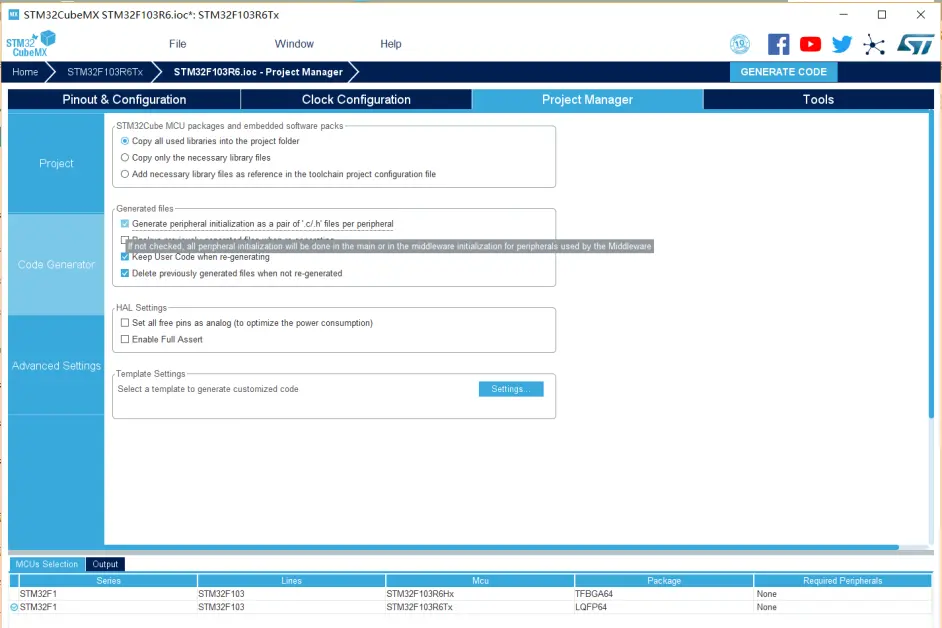Select Copy only the necessary library files
The height and width of the screenshot is (628, 942).
click(x=125, y=157)
